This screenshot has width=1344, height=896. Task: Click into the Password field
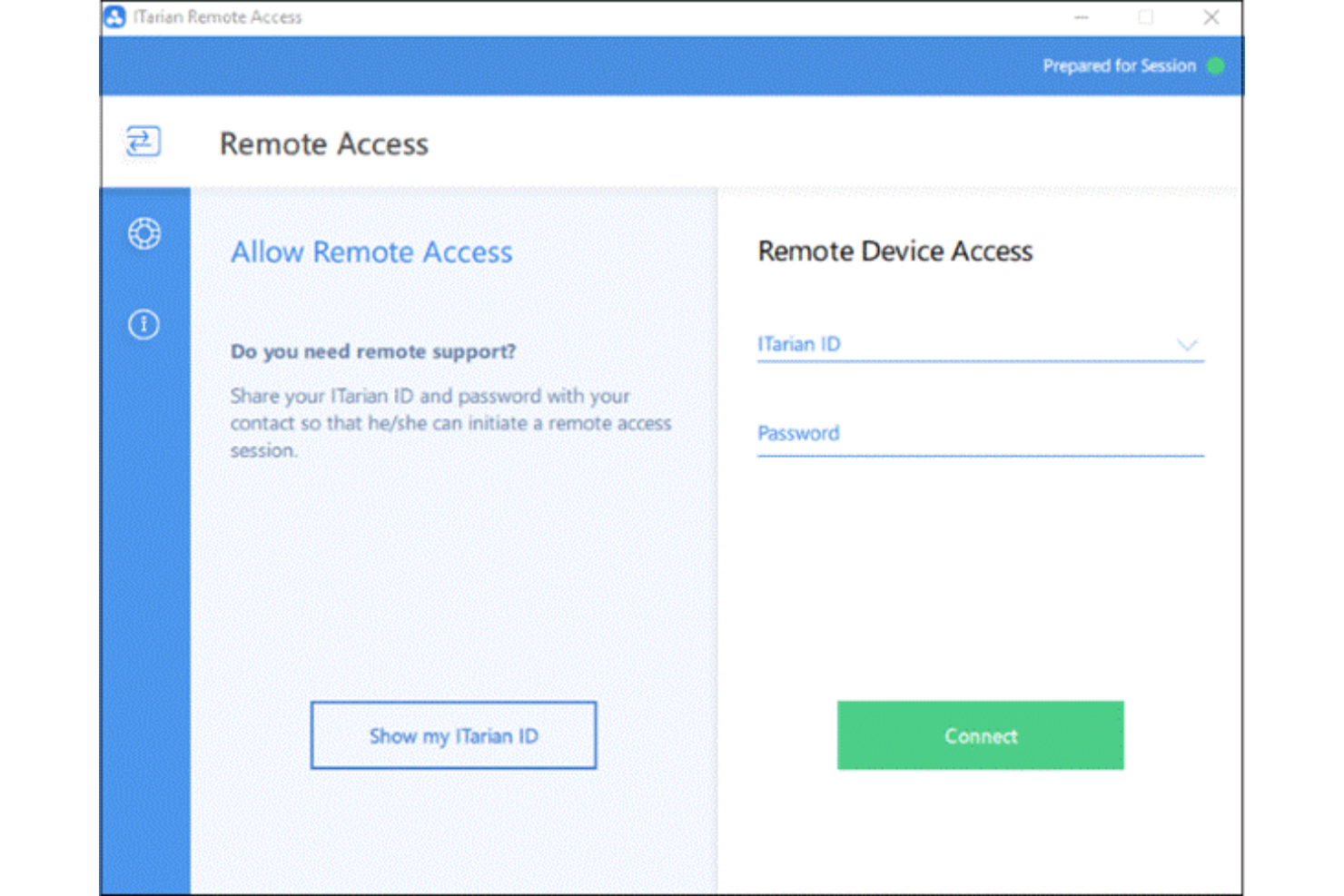point(979,434)
